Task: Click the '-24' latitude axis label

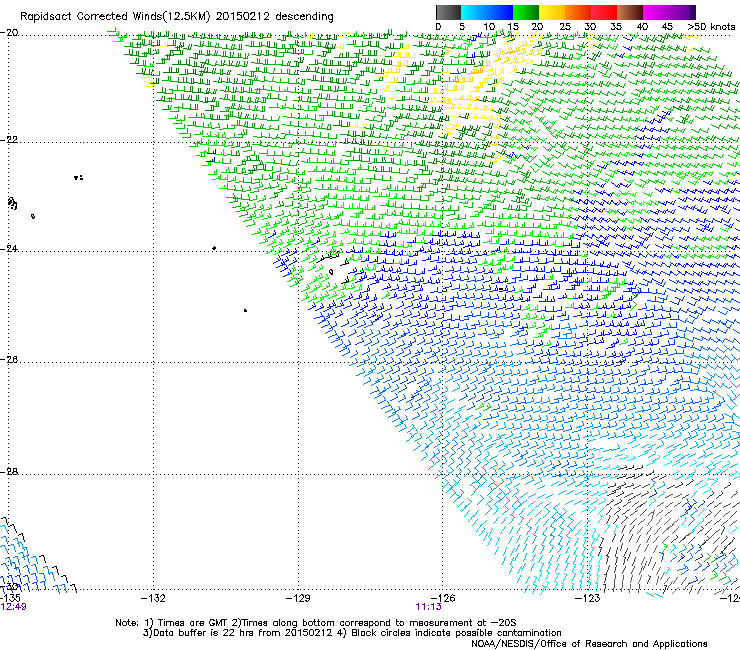Action: pyautogui.click(x=9, y=248)
